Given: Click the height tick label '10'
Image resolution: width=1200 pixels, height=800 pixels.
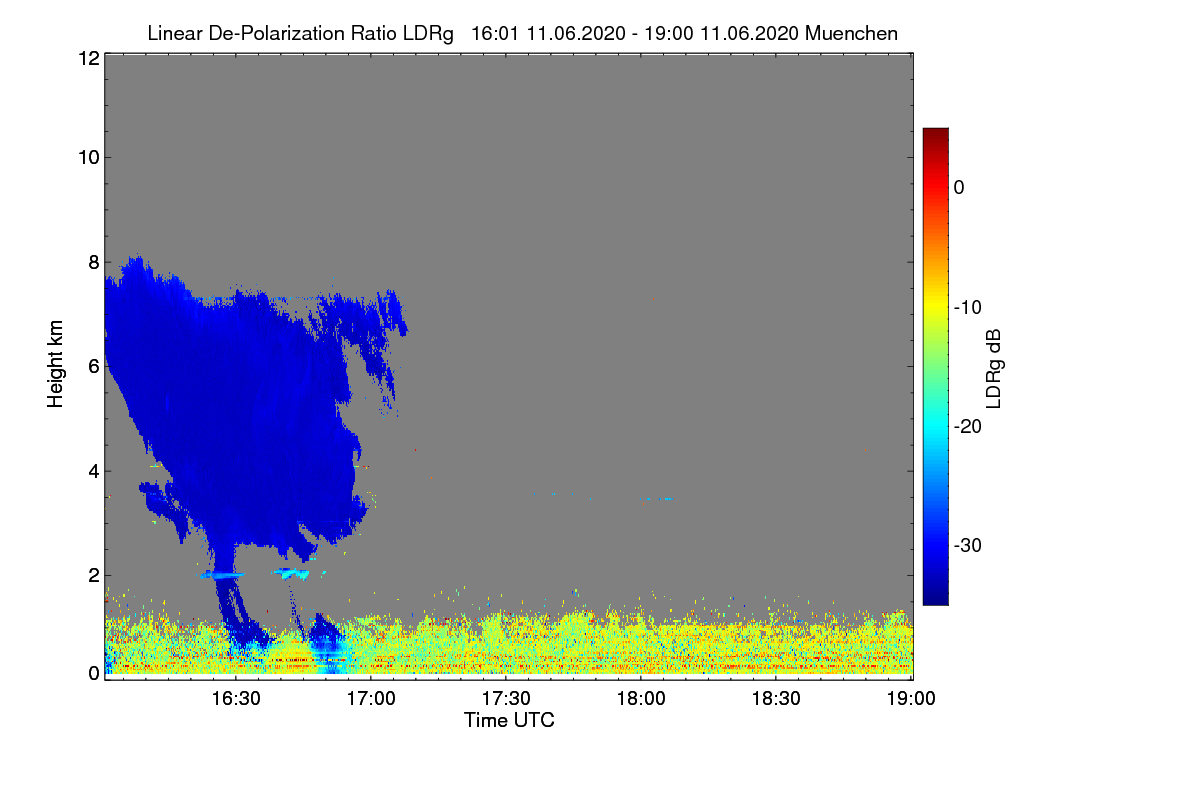Looking at the screenshot, I should (87, 157).
